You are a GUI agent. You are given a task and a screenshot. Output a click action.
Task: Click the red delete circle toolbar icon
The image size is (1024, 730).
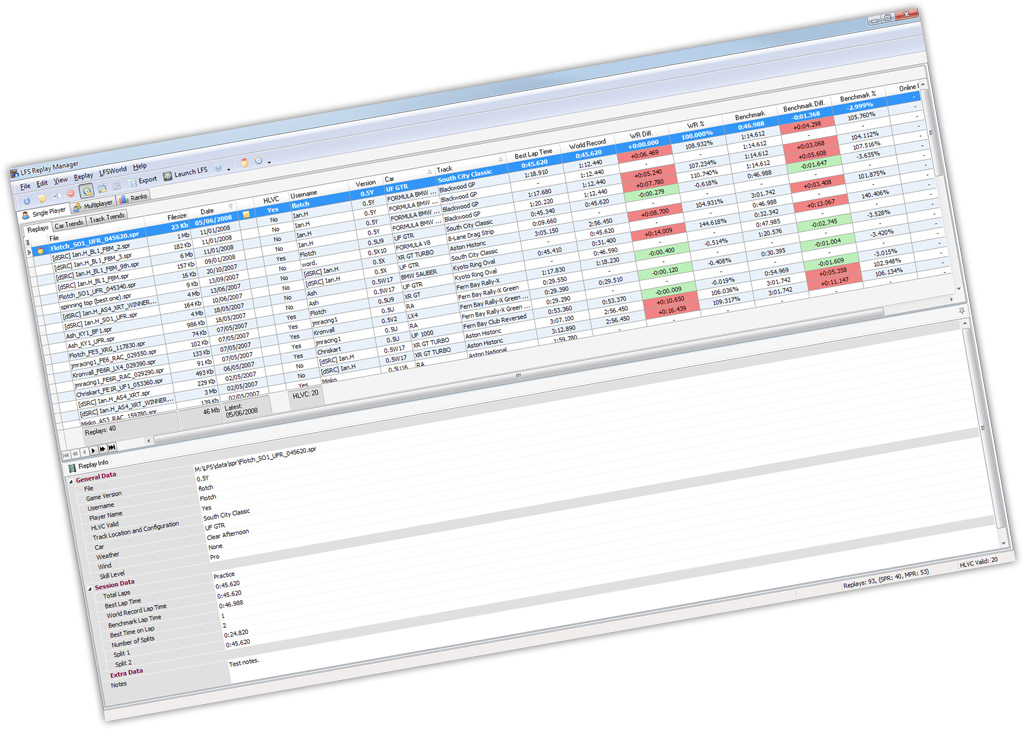pos(71,194)
